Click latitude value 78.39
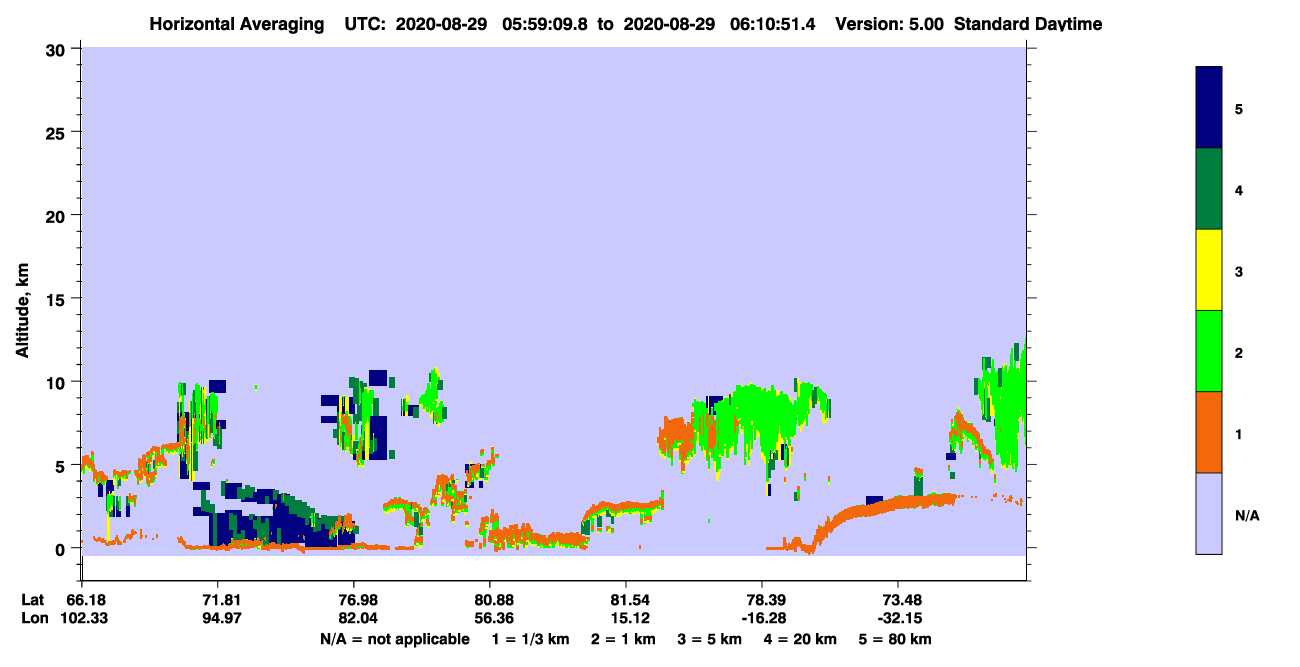Viewport: 1300px width, 667px height. coord(763,600)
